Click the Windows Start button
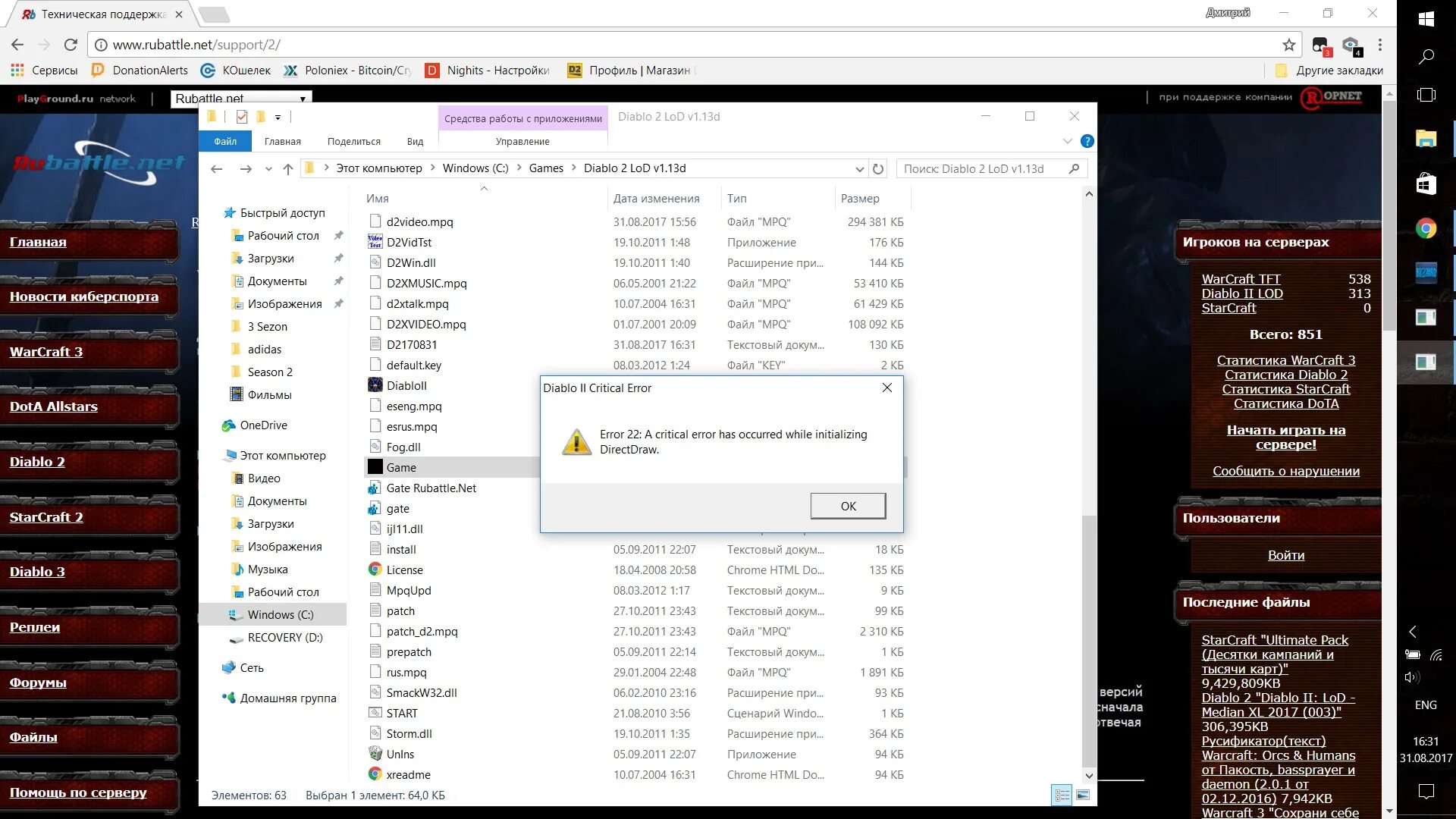 click(x=1426, y=18)
